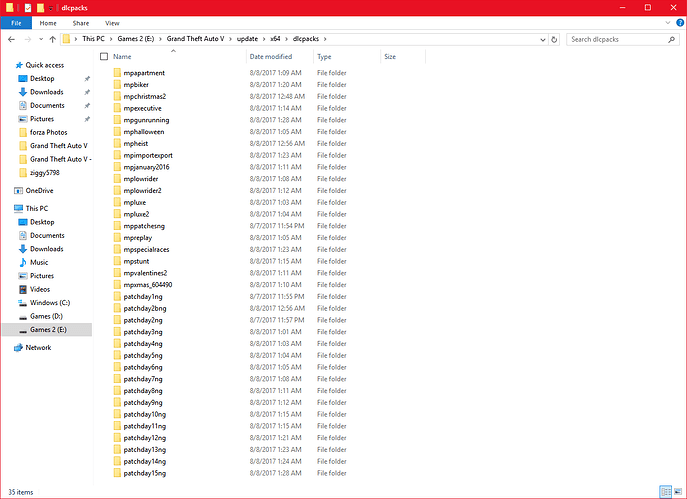Click Grand Theft Auto V breadcrumb segment
Viewport: 687px width, 499px height.
195,39
